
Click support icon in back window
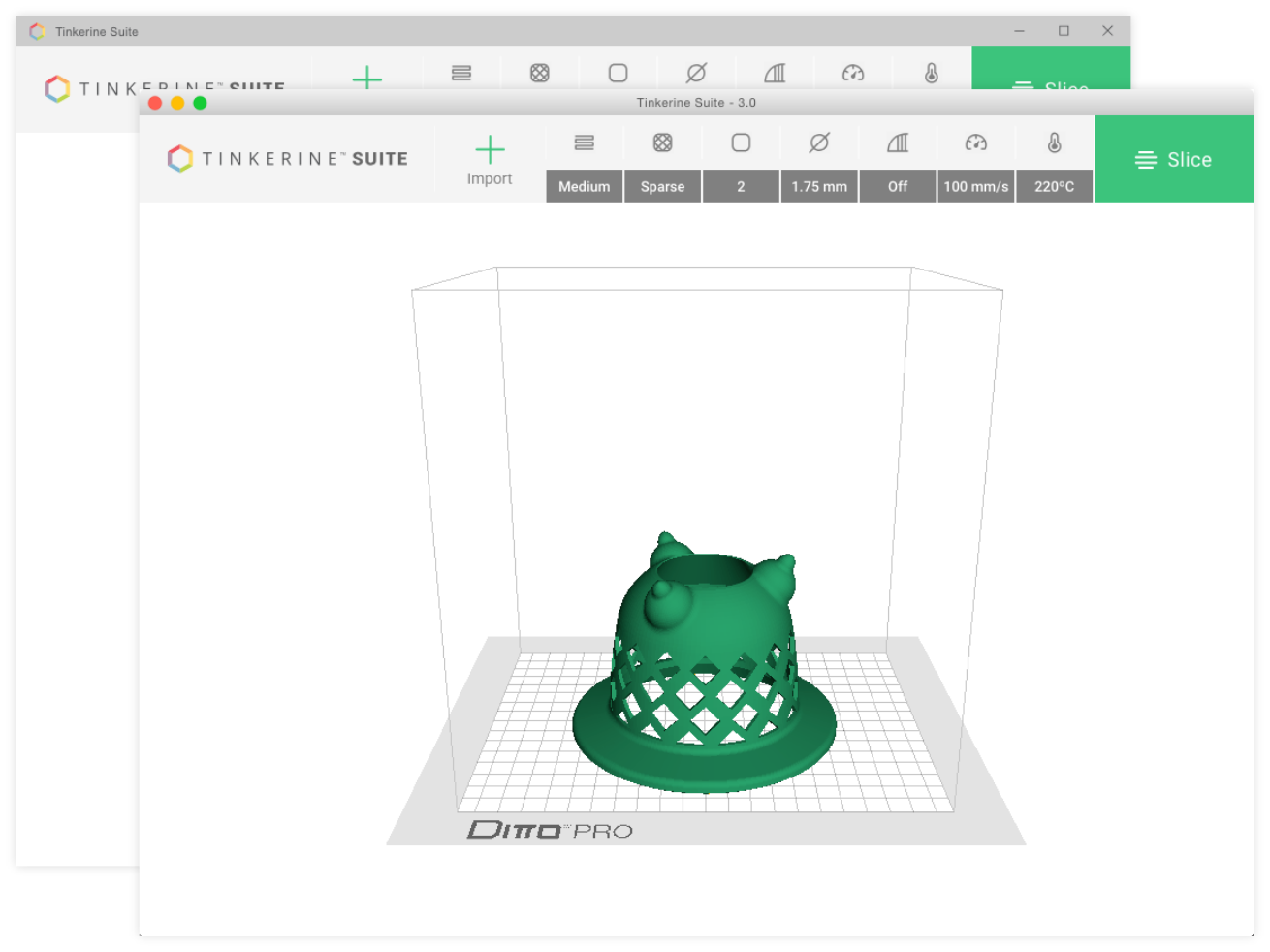click(x=775, y=73)
